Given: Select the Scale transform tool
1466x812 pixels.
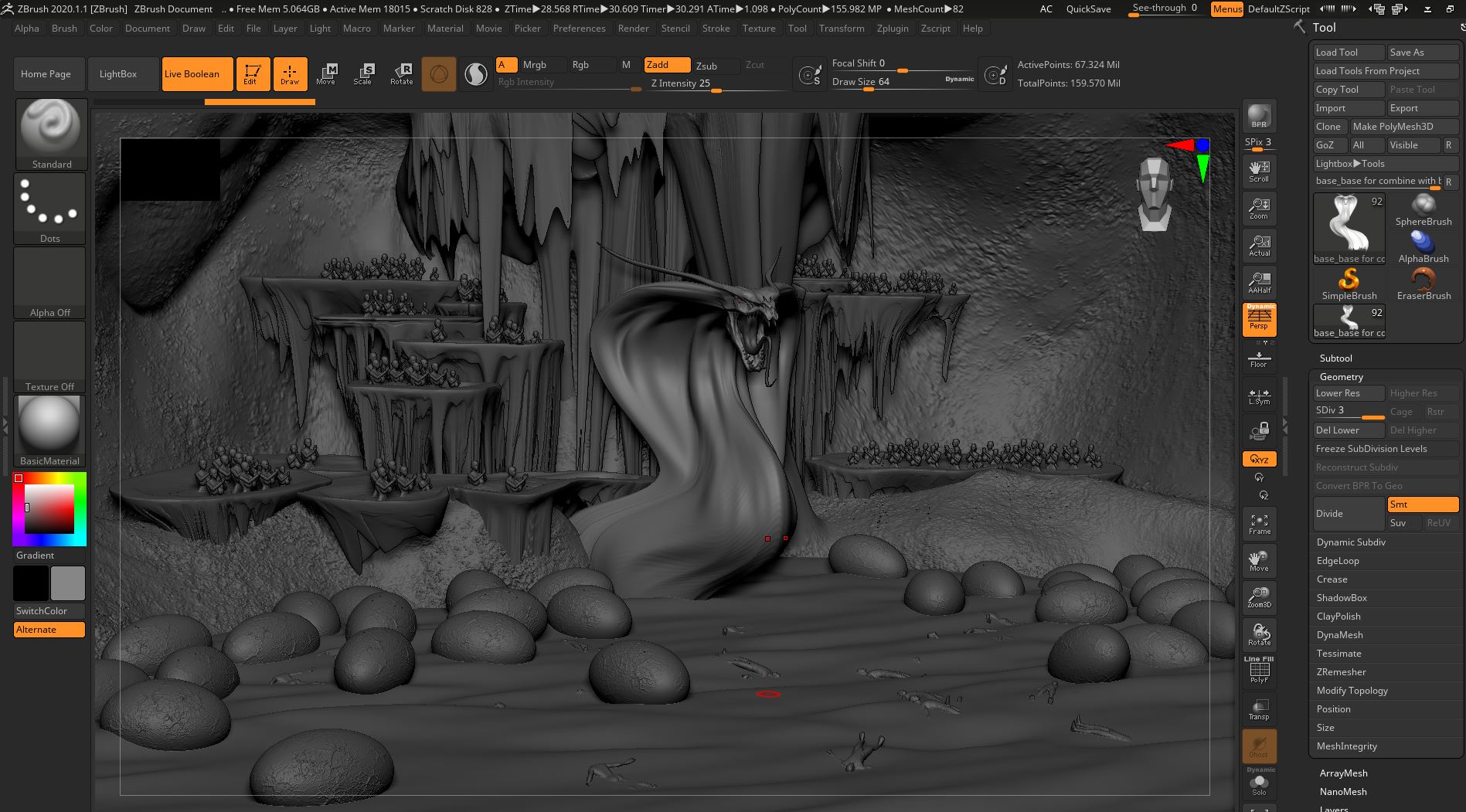Looking at the screenshot, I should (x=362, y=74).
